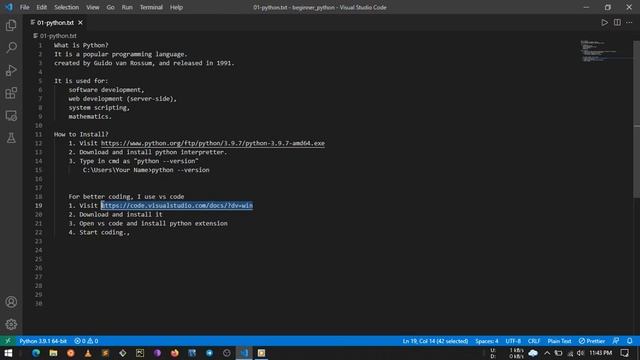This screenshot has width=640, height=360.
Task: Open the View menu
Action: (93, 7)
